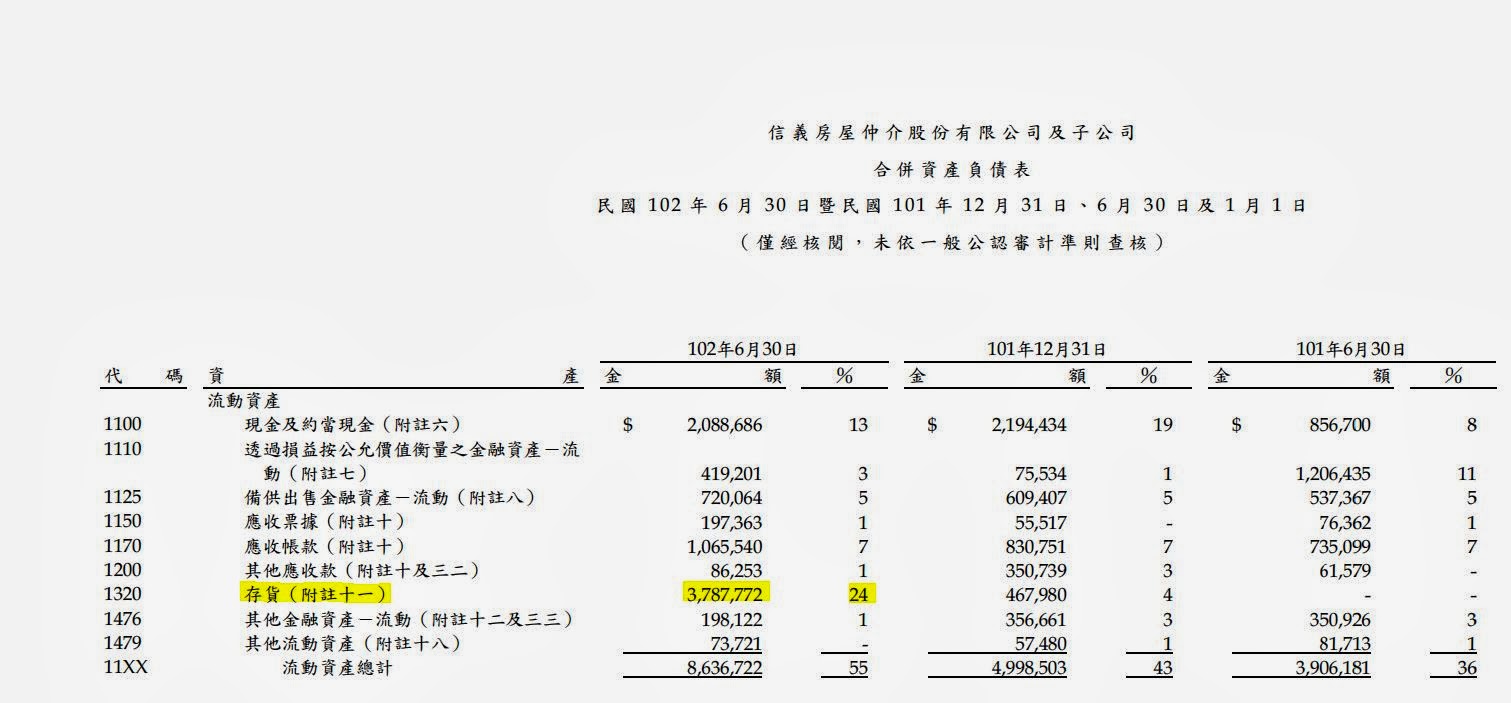
Task: Click the amount 609,407
Action: (1036, 497)
